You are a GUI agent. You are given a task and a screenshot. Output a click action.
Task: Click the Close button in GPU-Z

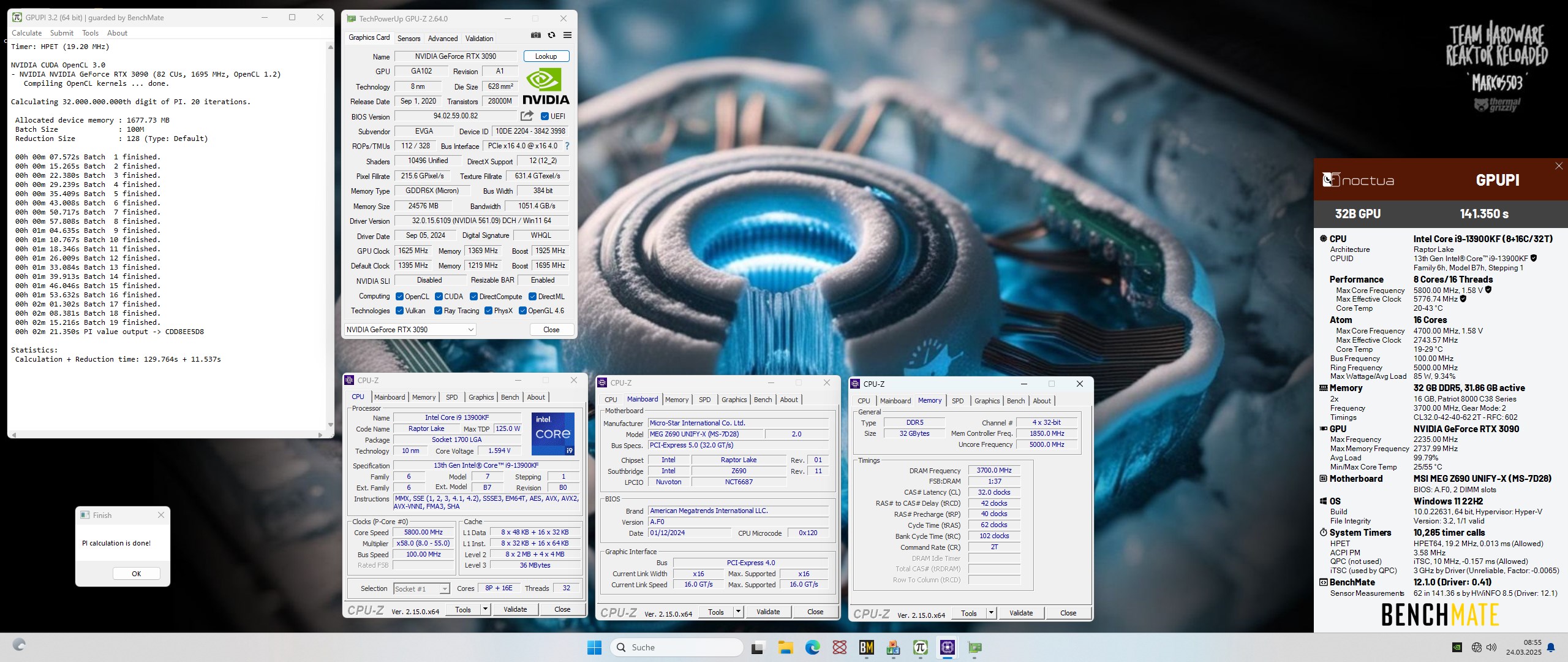(x=551, y=330)
